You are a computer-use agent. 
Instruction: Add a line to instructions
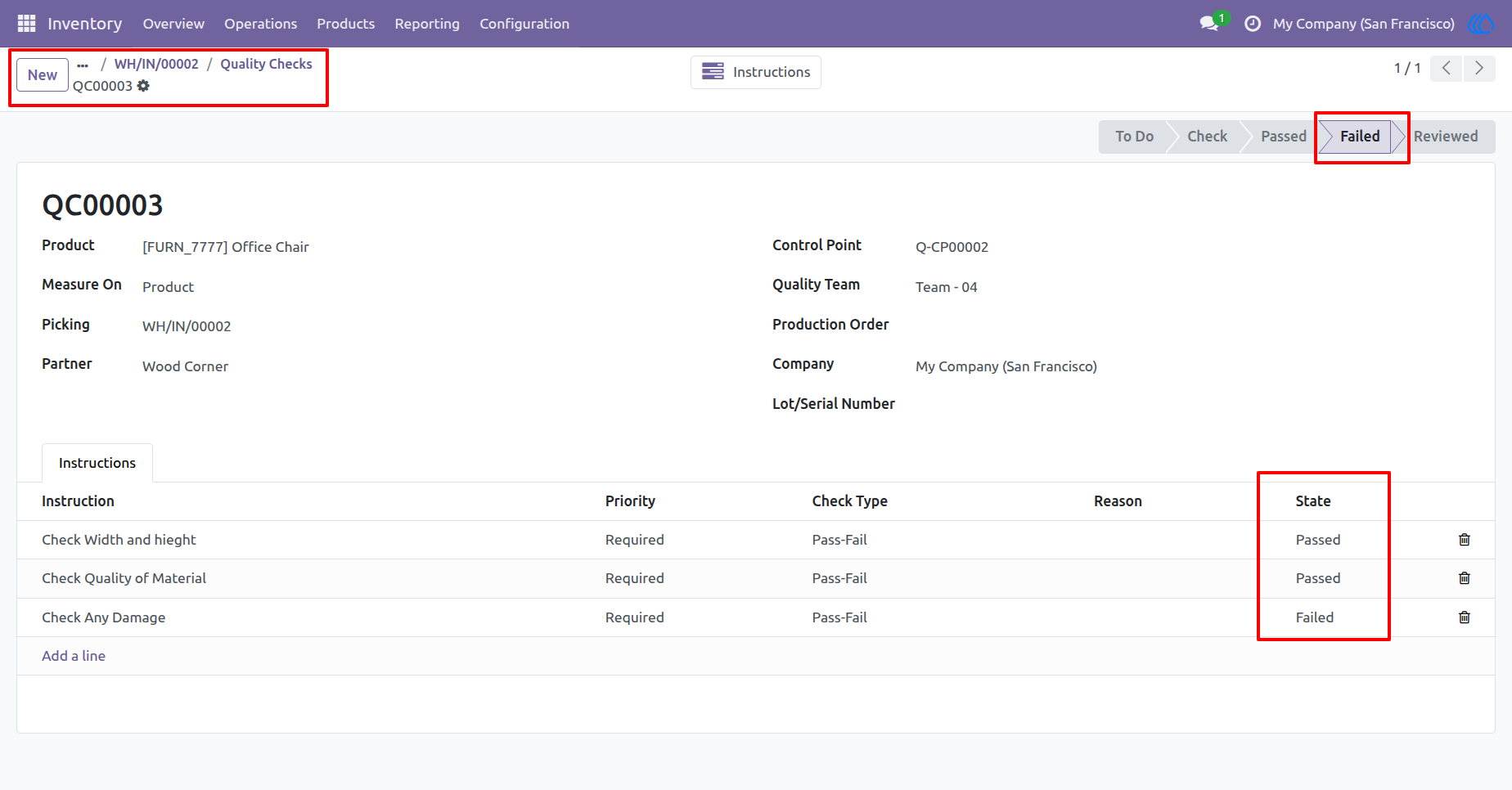click(74, 656)
